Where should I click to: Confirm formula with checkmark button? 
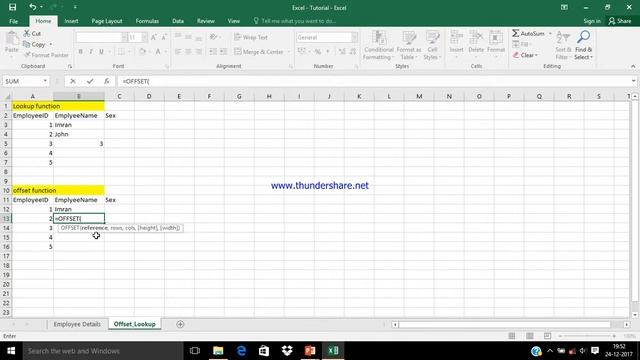coord(90,81)
